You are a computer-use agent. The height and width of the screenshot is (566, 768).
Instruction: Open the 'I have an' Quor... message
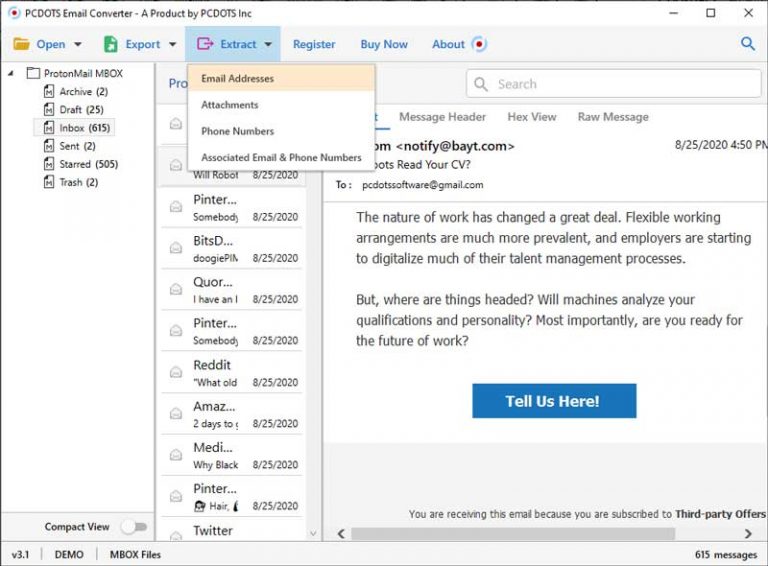point(232,290)
